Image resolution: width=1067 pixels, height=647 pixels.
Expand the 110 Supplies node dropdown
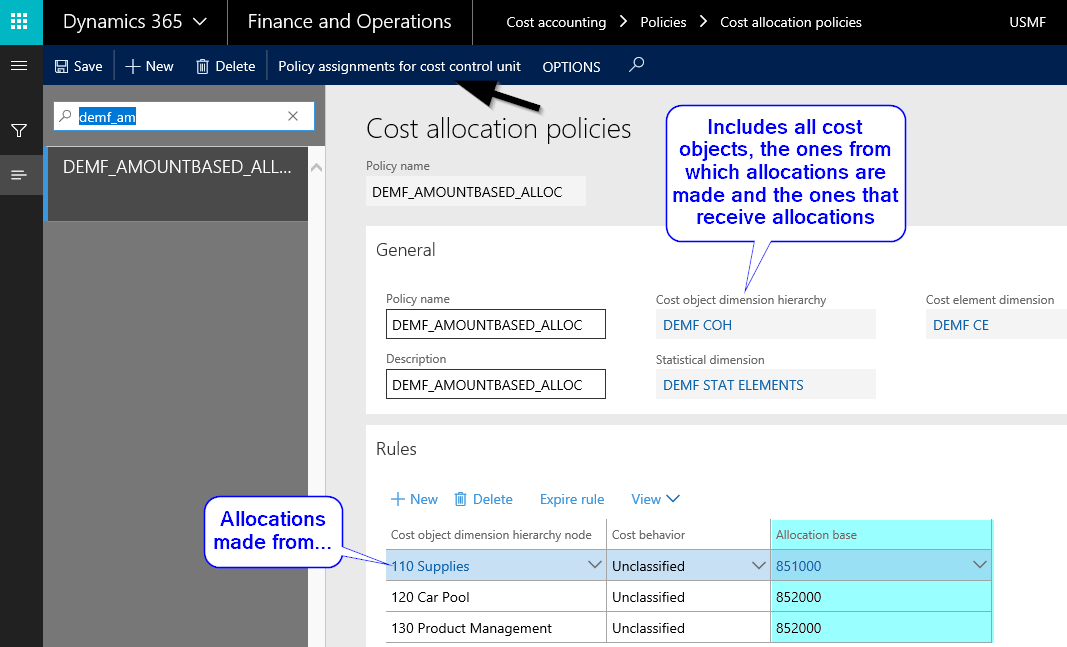pyautogui.click(x=594, y=566)
